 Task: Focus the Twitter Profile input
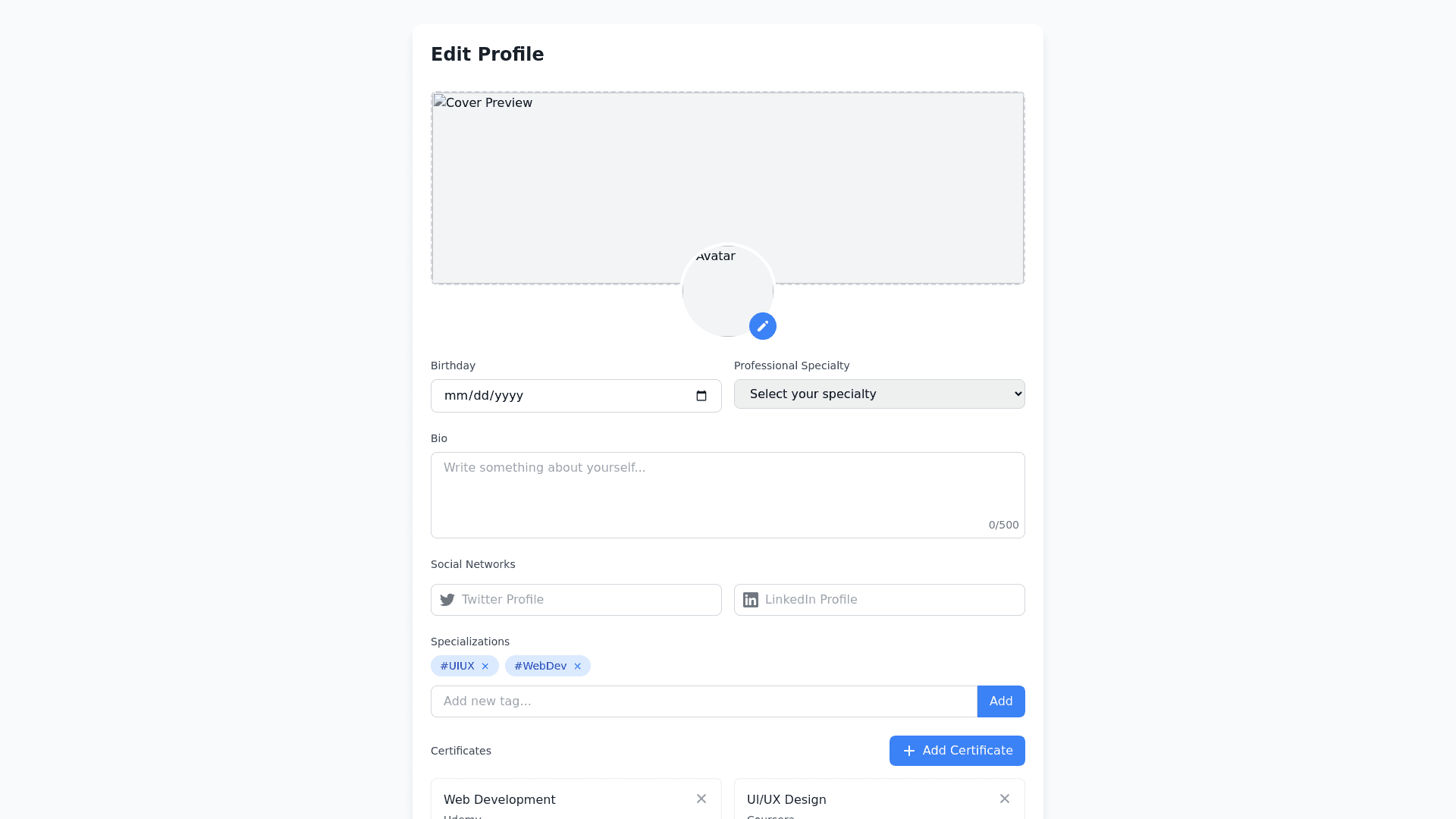pos(588,600)
